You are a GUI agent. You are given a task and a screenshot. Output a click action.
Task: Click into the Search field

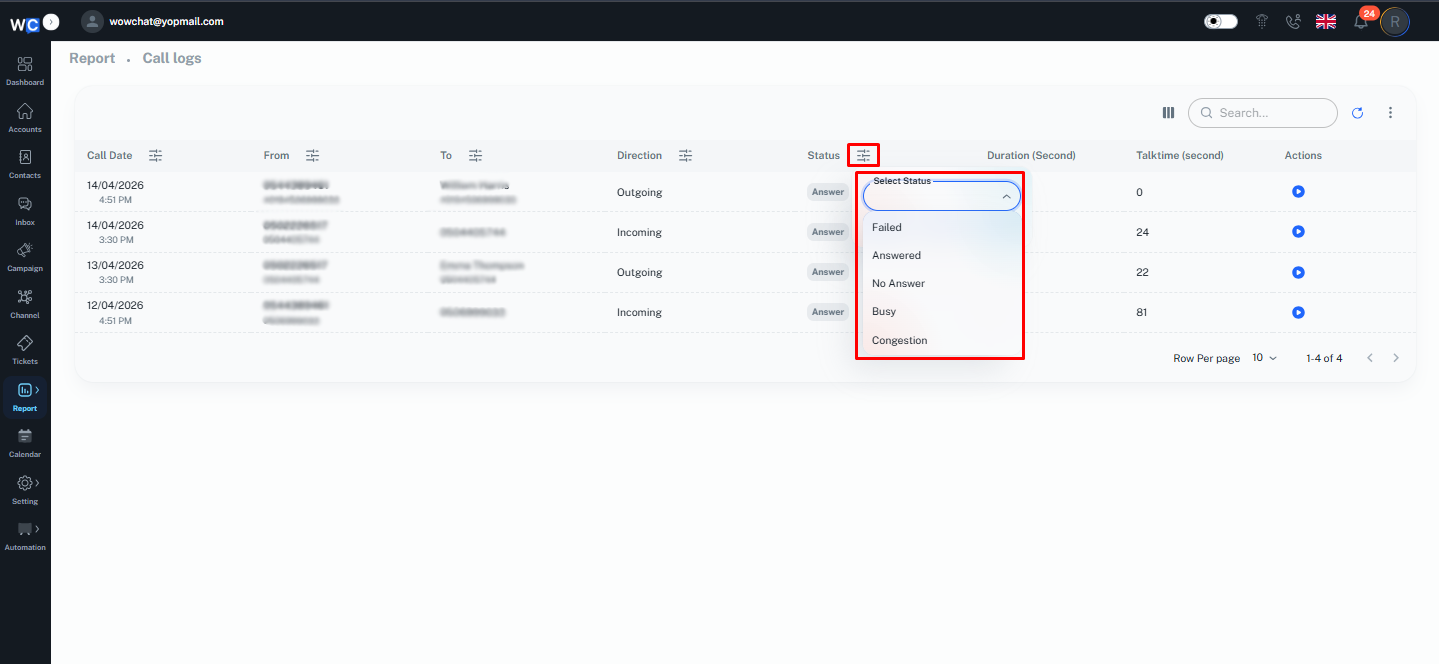coord(1263,113)
